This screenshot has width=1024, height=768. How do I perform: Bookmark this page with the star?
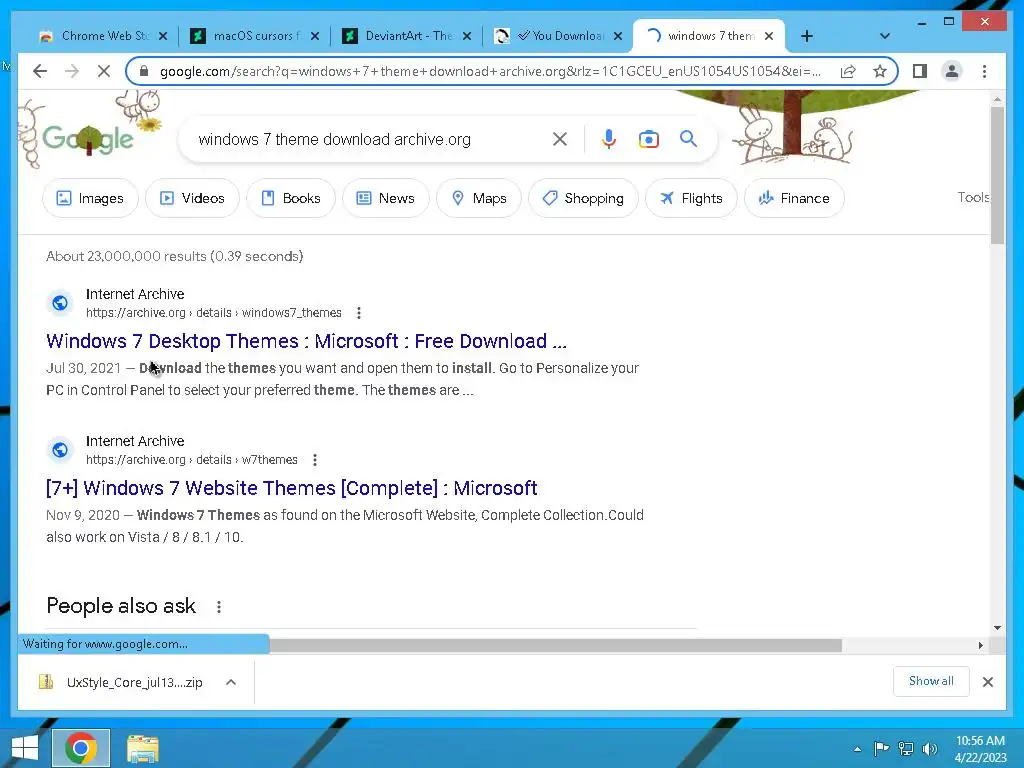coord(880,71)
